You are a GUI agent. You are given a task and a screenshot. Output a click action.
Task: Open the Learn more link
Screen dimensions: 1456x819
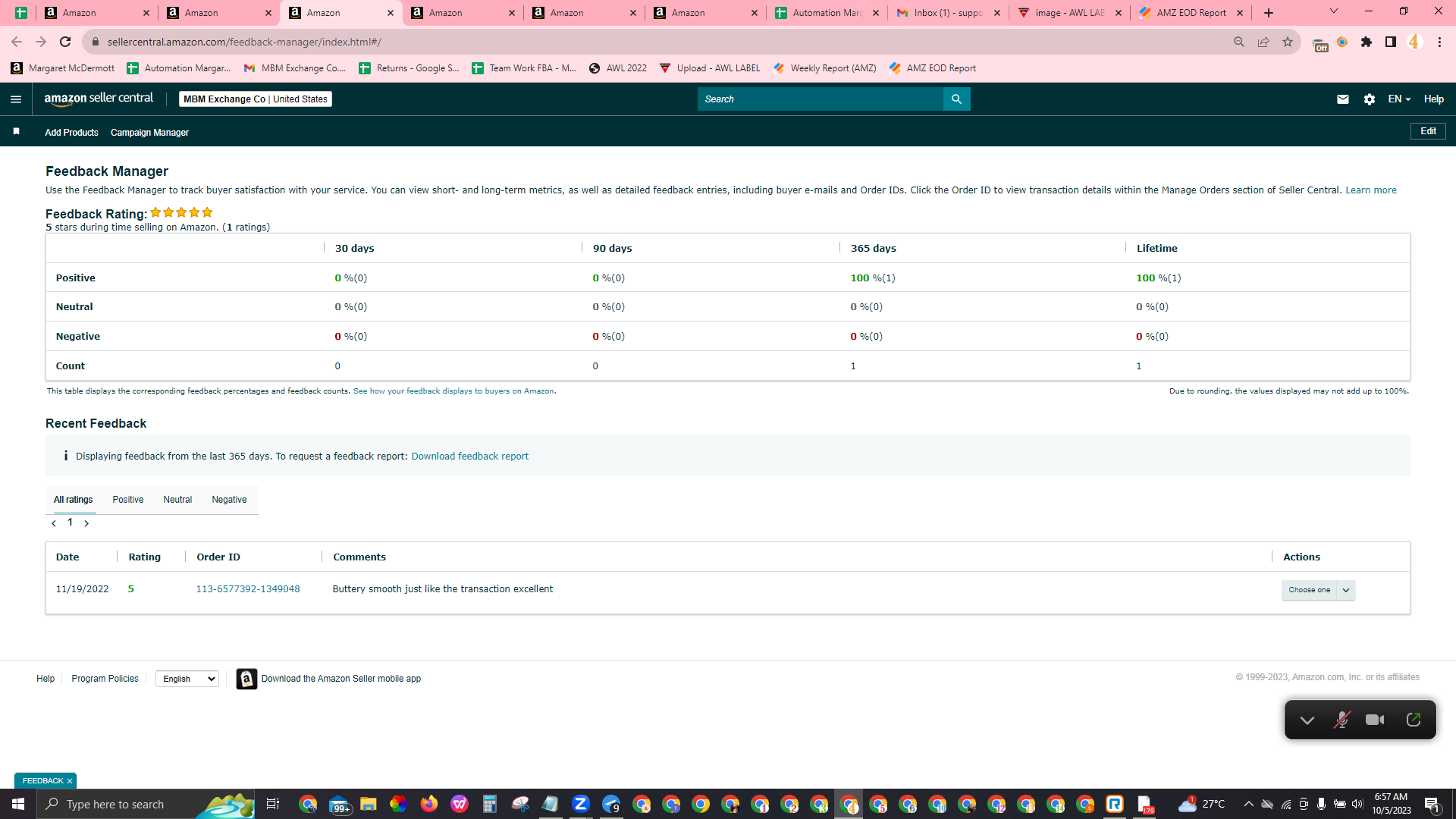tap(1371, 190)
